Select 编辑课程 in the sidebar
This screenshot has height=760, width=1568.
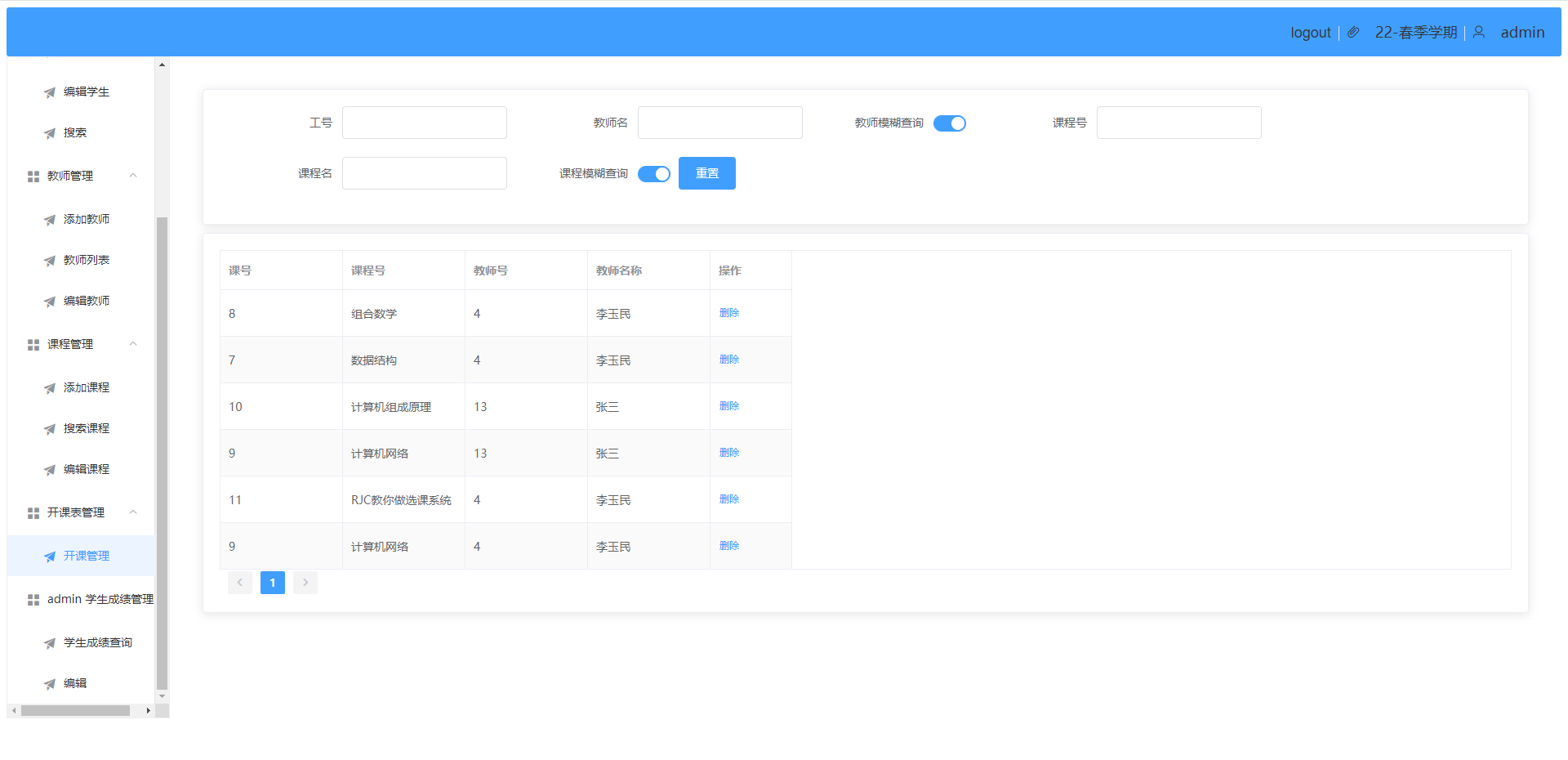[86, 469]
